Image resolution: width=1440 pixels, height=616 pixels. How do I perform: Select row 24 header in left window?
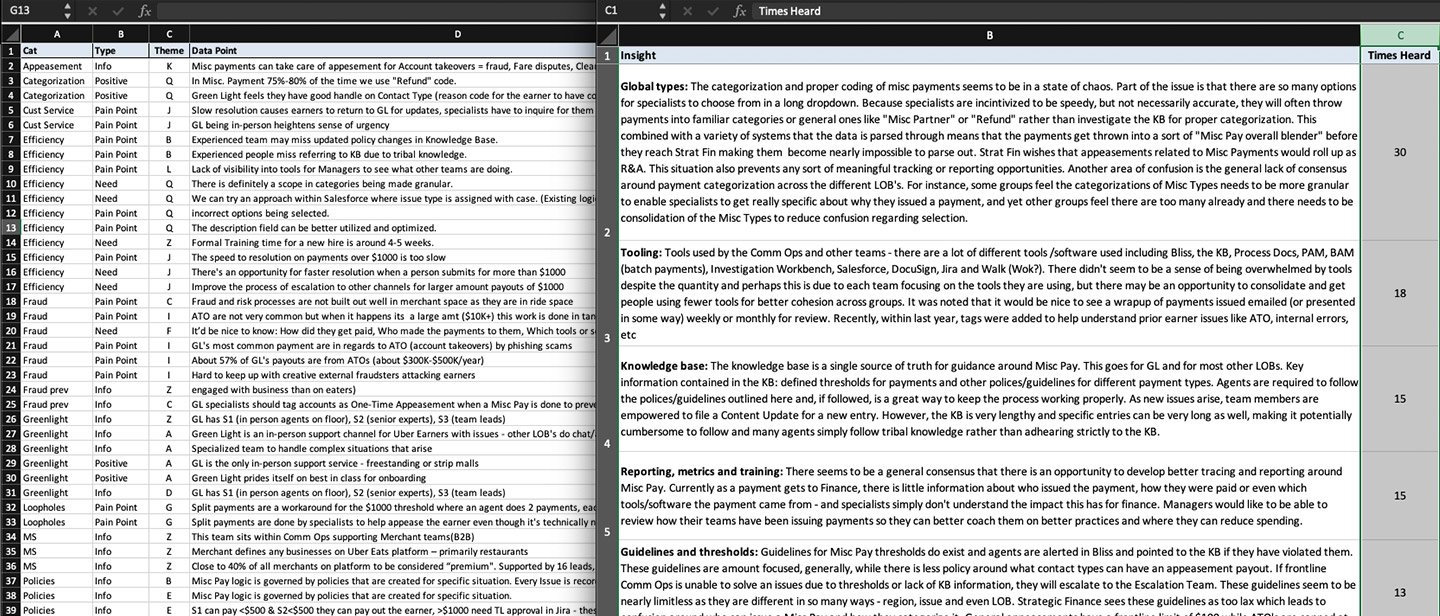(x=9, y=389)
